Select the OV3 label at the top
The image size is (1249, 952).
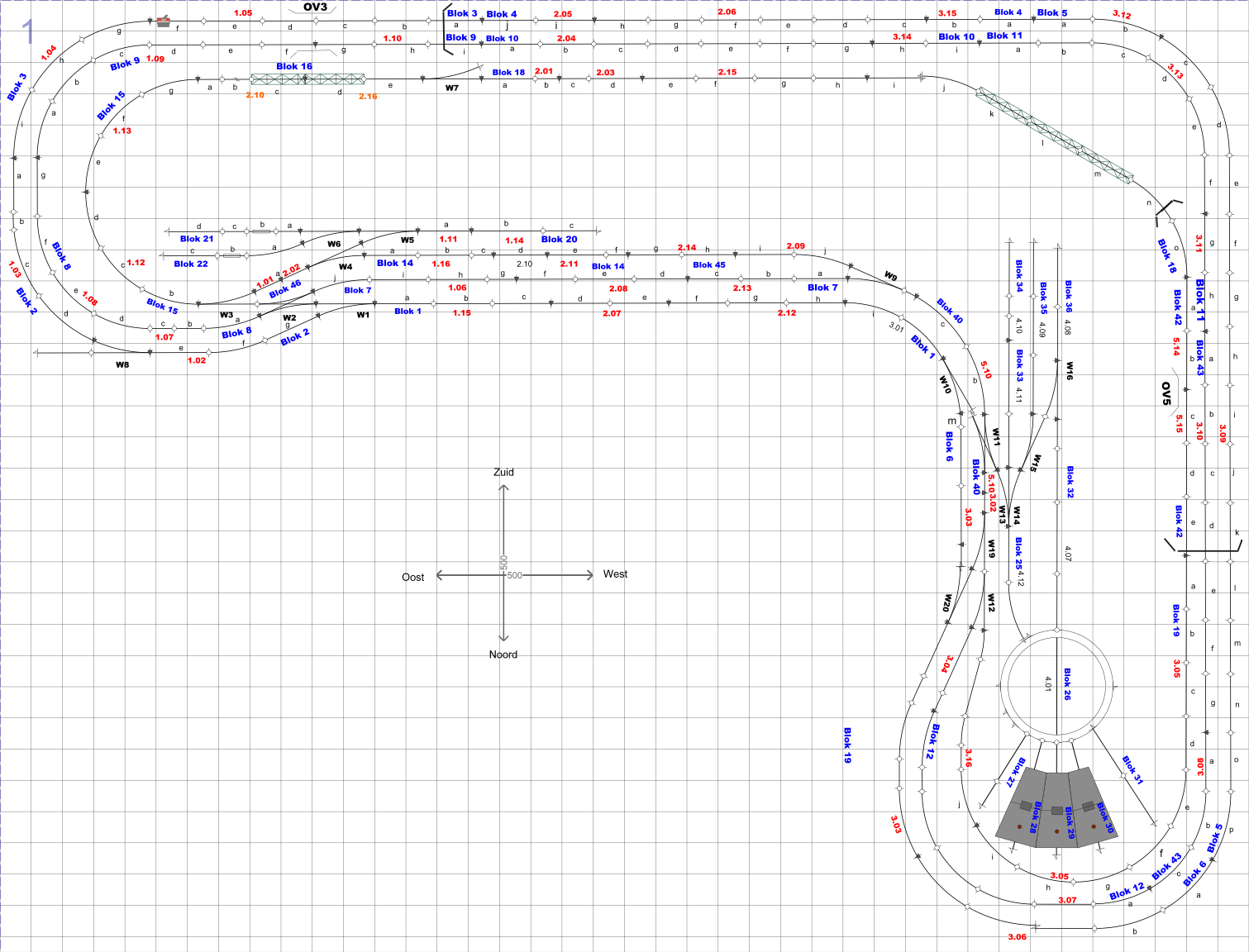coord(315,7)
